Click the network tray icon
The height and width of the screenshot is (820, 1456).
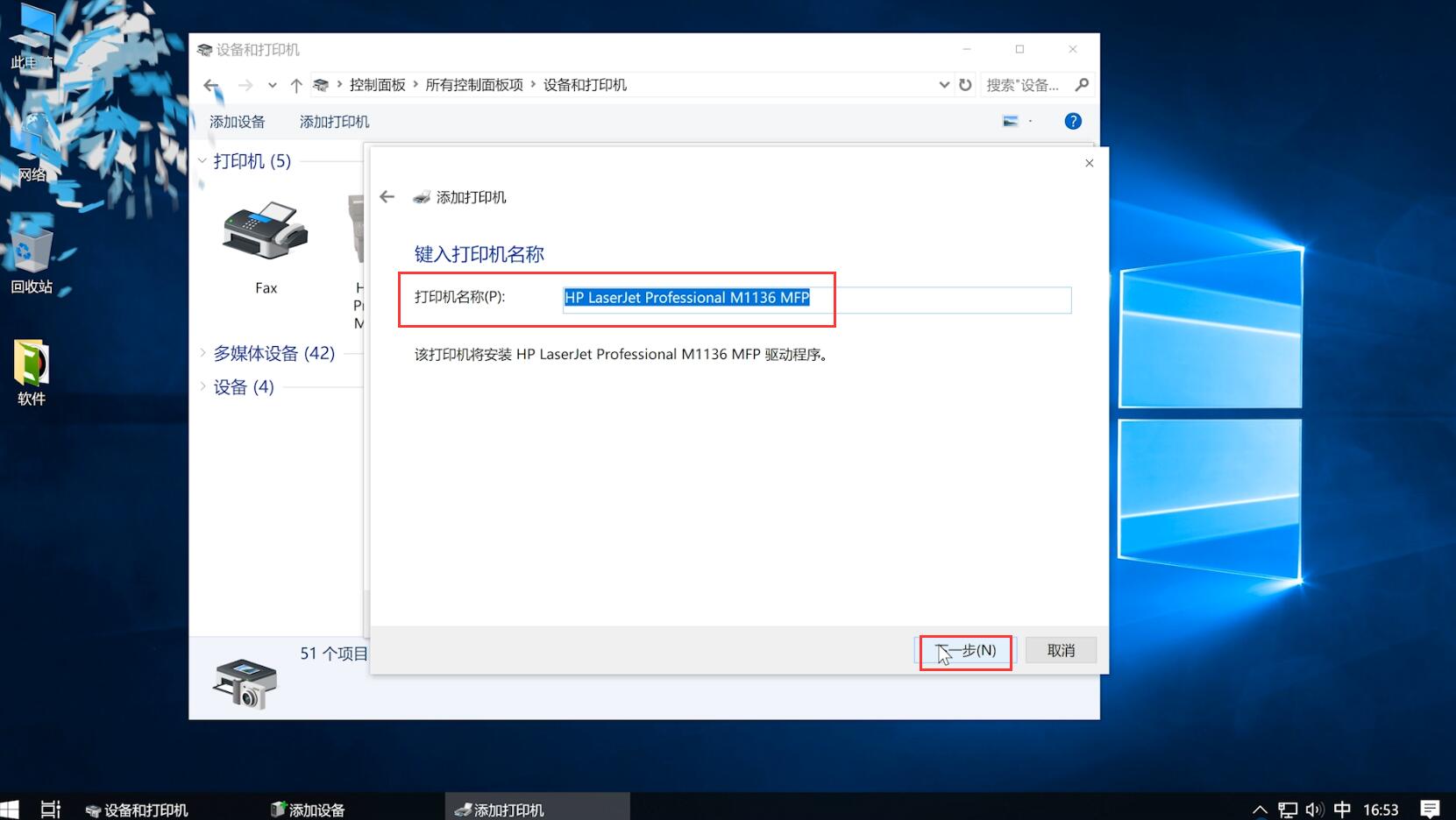point(1288,809)
